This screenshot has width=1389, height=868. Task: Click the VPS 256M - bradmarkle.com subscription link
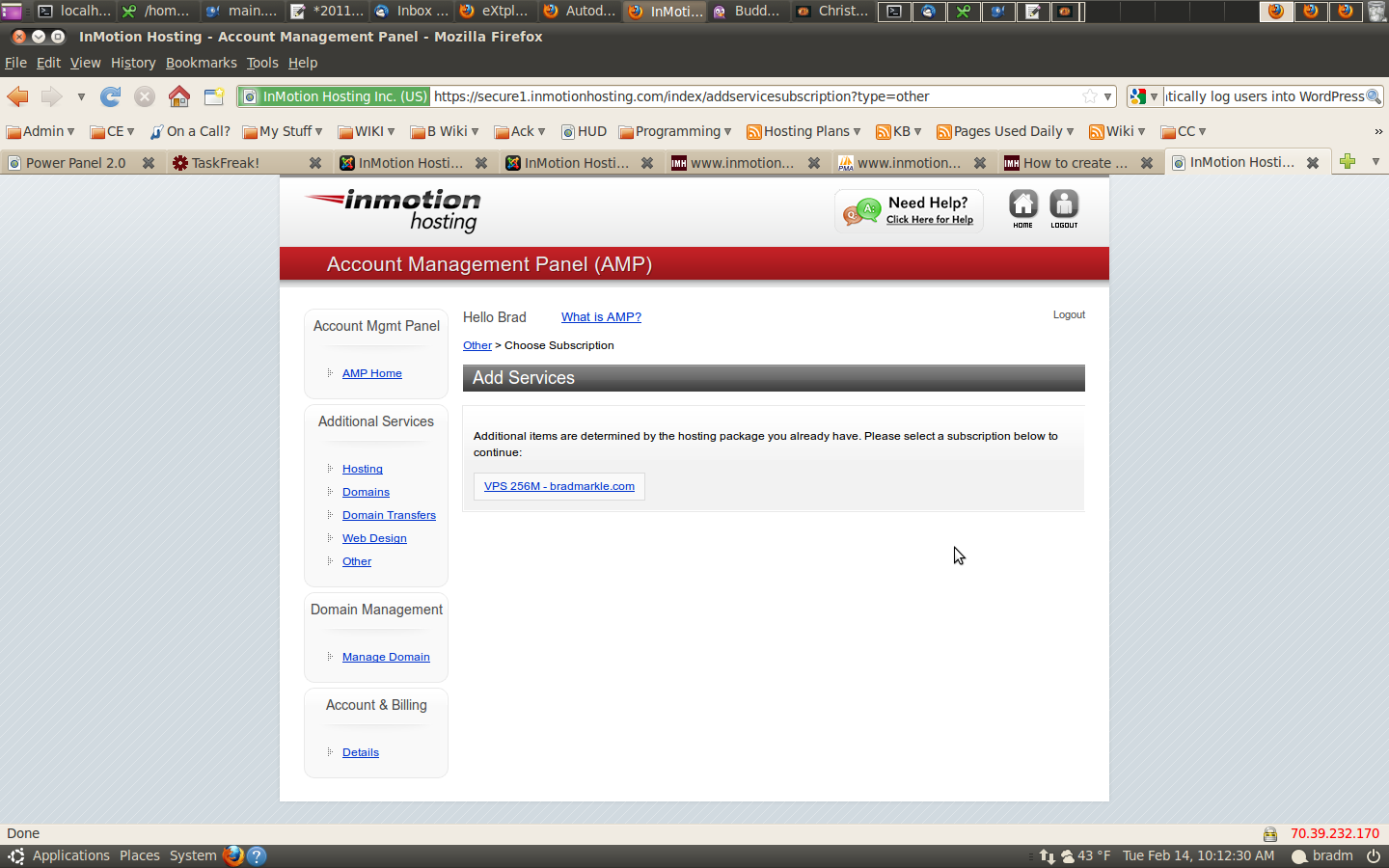tap(559, 486)
